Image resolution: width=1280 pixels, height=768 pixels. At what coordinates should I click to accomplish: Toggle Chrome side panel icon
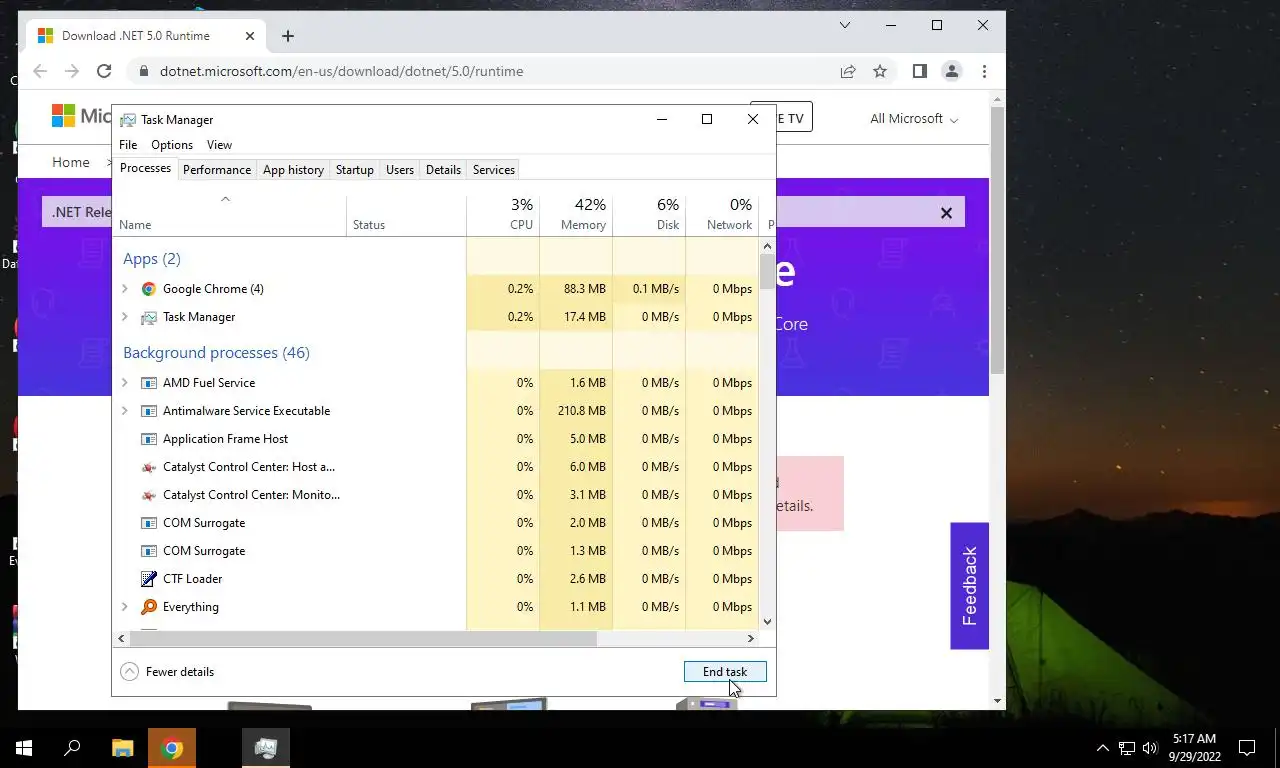920,71
